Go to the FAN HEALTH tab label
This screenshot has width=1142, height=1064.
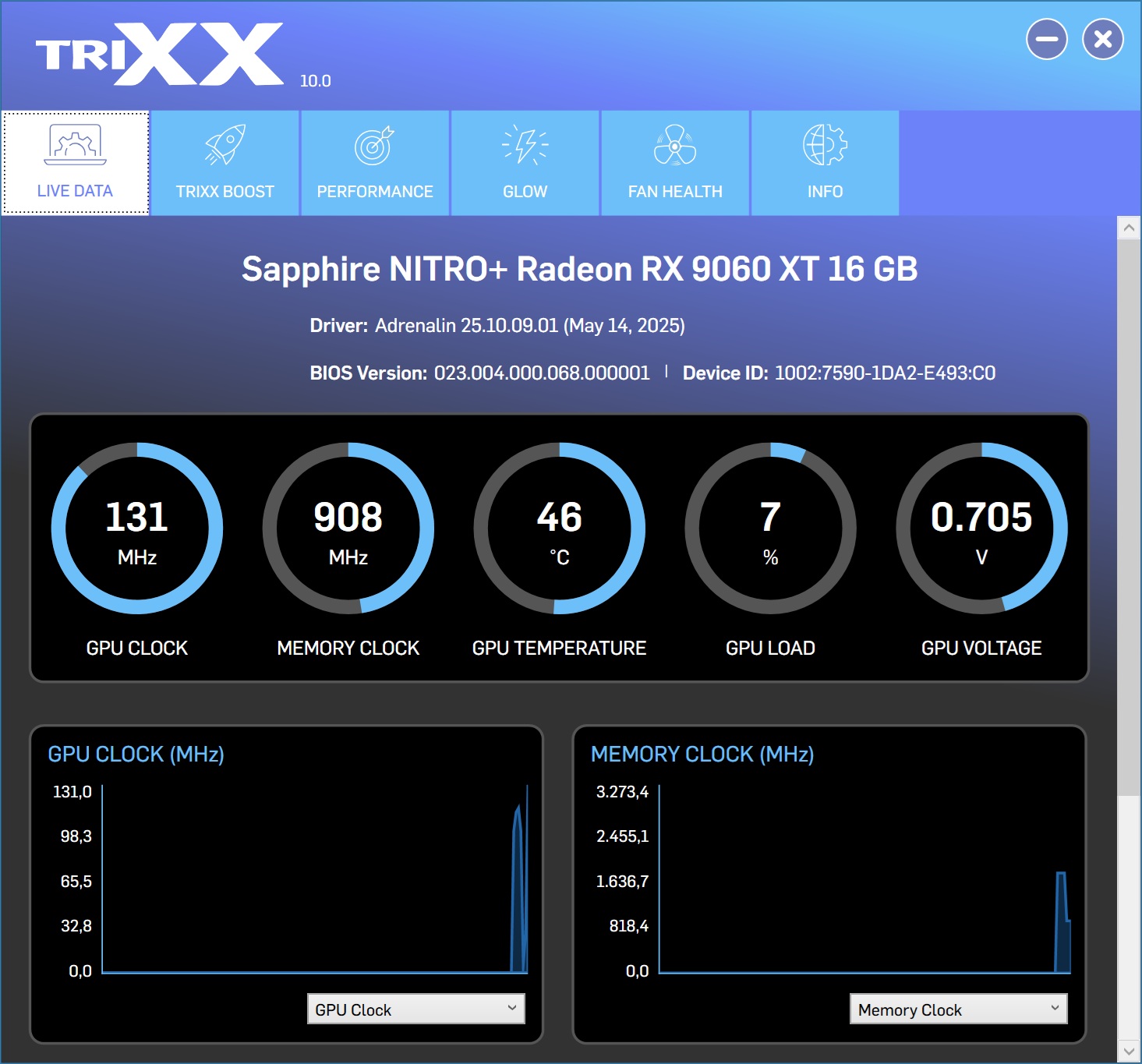(675, 192)
